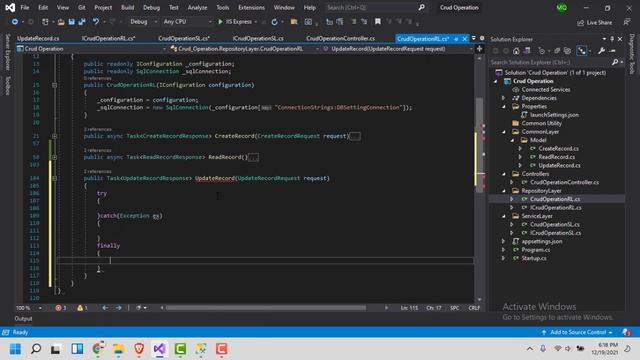Open the Any CPU platform dropdown
Viewport: 640px width, 360px height.
pos(187,22)
